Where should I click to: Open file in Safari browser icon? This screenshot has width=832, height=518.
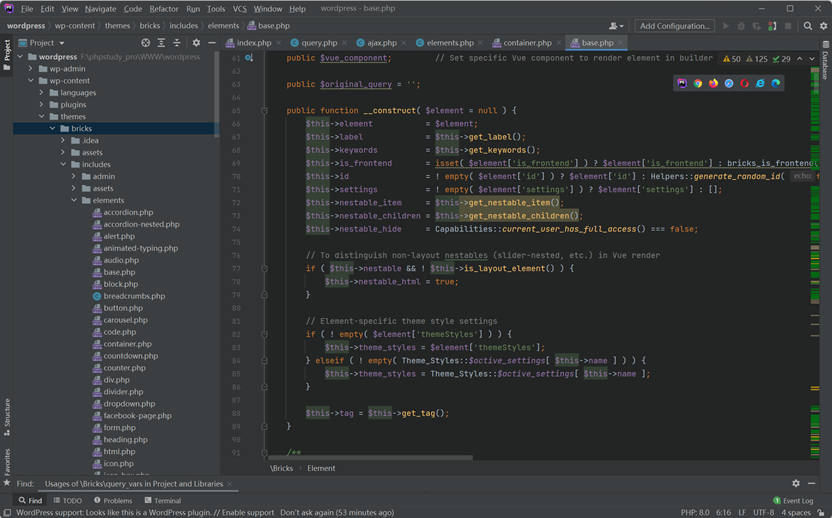(729, 83)
